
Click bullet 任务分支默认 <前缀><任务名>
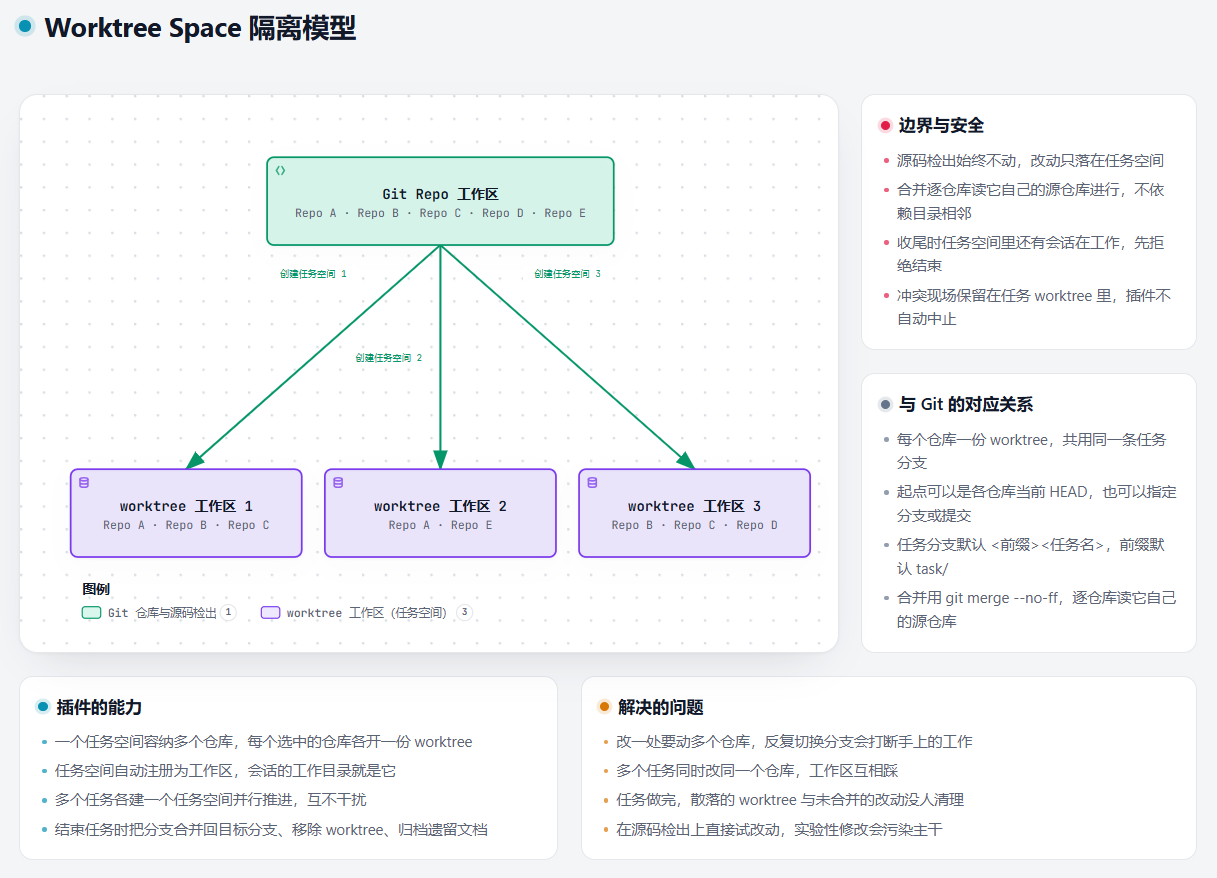coord(1030,556)
